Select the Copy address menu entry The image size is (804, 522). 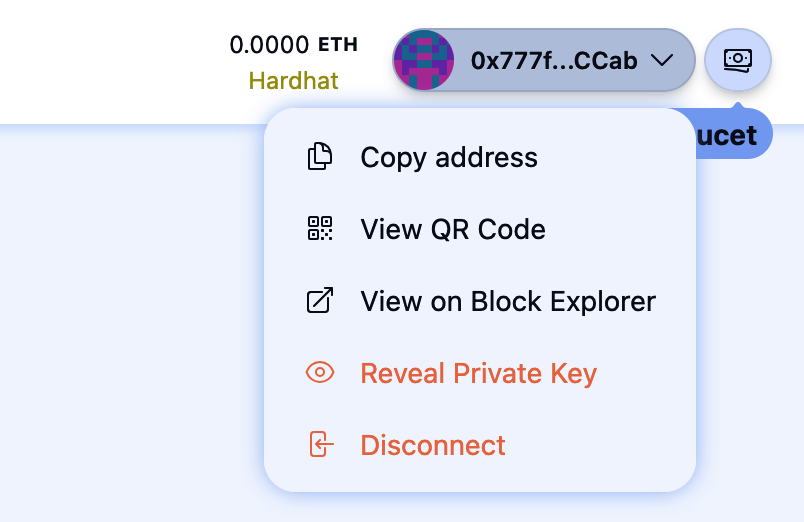point(449,157)
